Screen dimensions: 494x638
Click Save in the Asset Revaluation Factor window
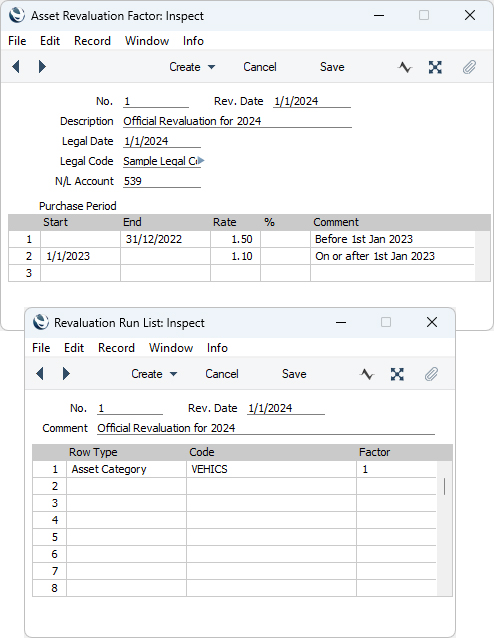click(x=332, y=67)
